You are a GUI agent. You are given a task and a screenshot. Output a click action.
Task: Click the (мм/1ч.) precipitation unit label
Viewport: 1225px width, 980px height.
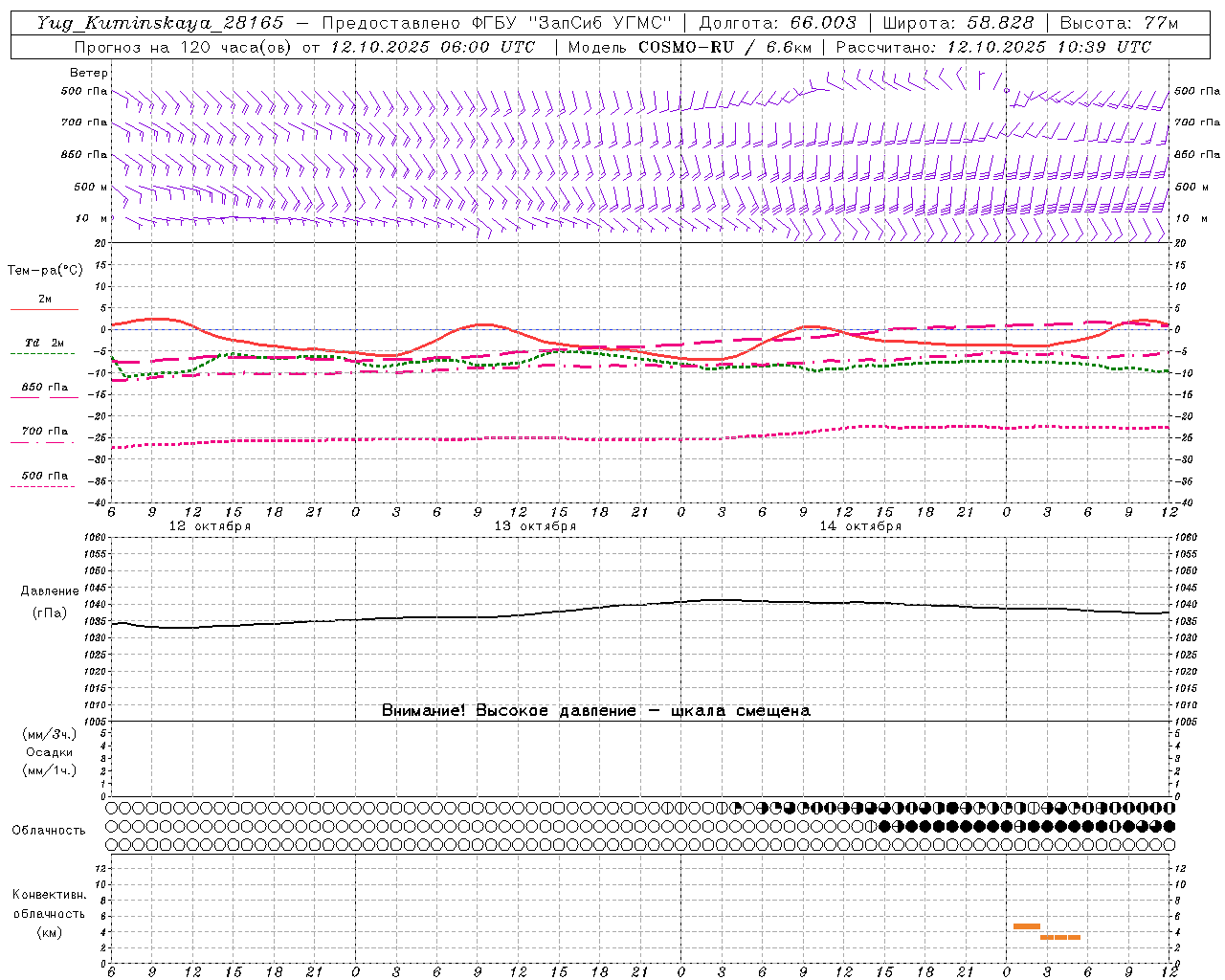point(49,770)
